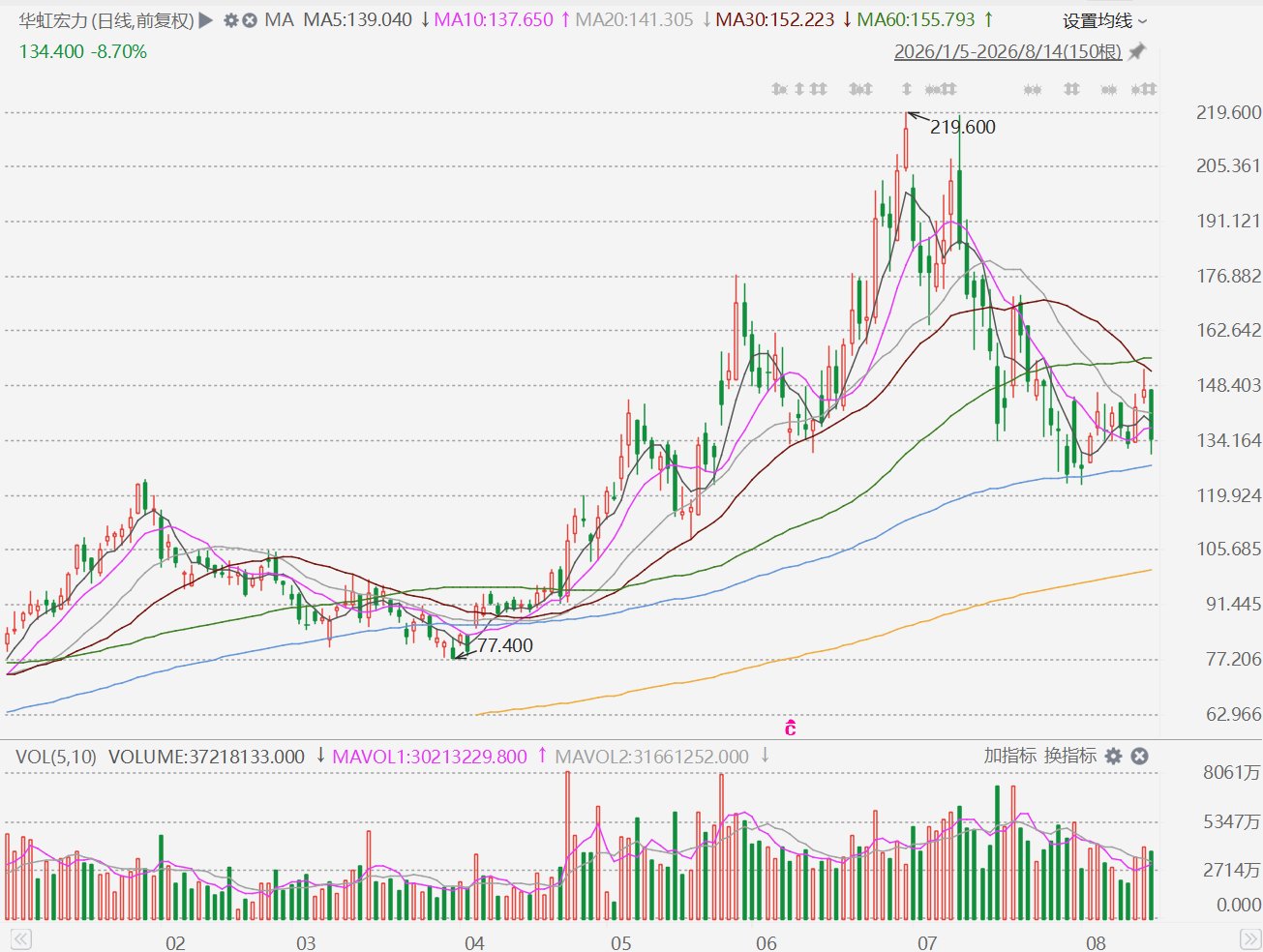Select the MAVOL1:30213229.800 label
Screen dimensions: 1263x952
coord(430,757)
